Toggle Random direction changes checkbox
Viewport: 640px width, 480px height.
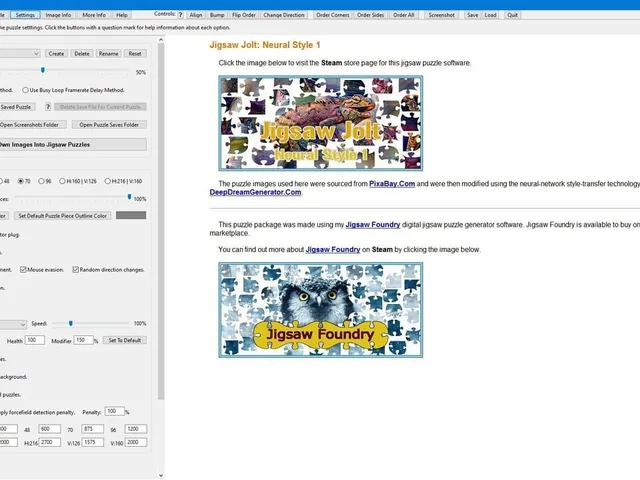76,269
